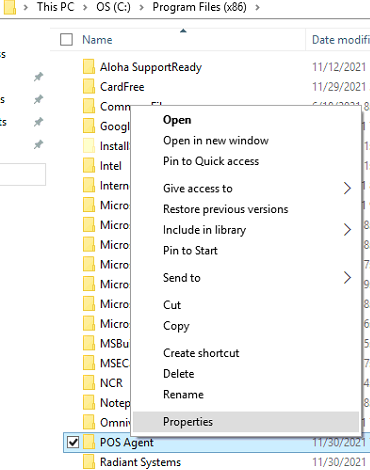Select the Aloha SupportReady folder icon
Screen dimensions: 370x470
89,67
